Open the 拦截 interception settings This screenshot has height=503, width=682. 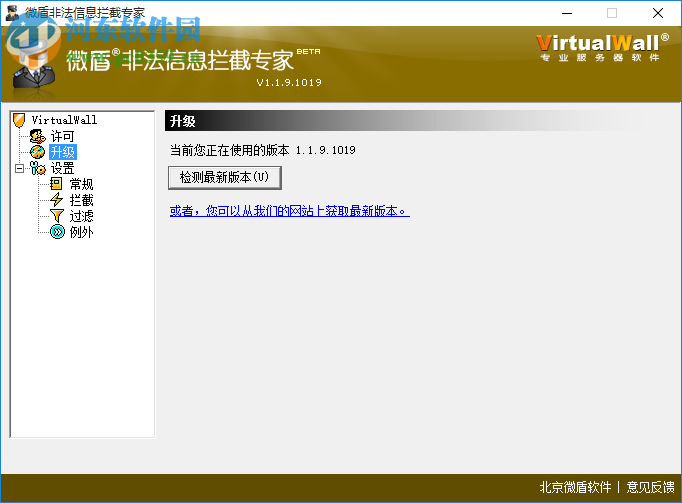(x=81, y=200)
